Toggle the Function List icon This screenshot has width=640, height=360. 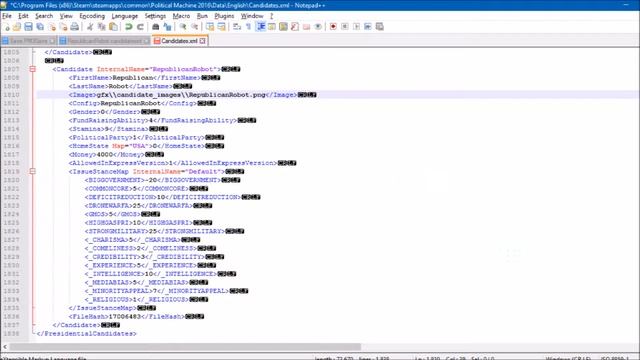294,27
